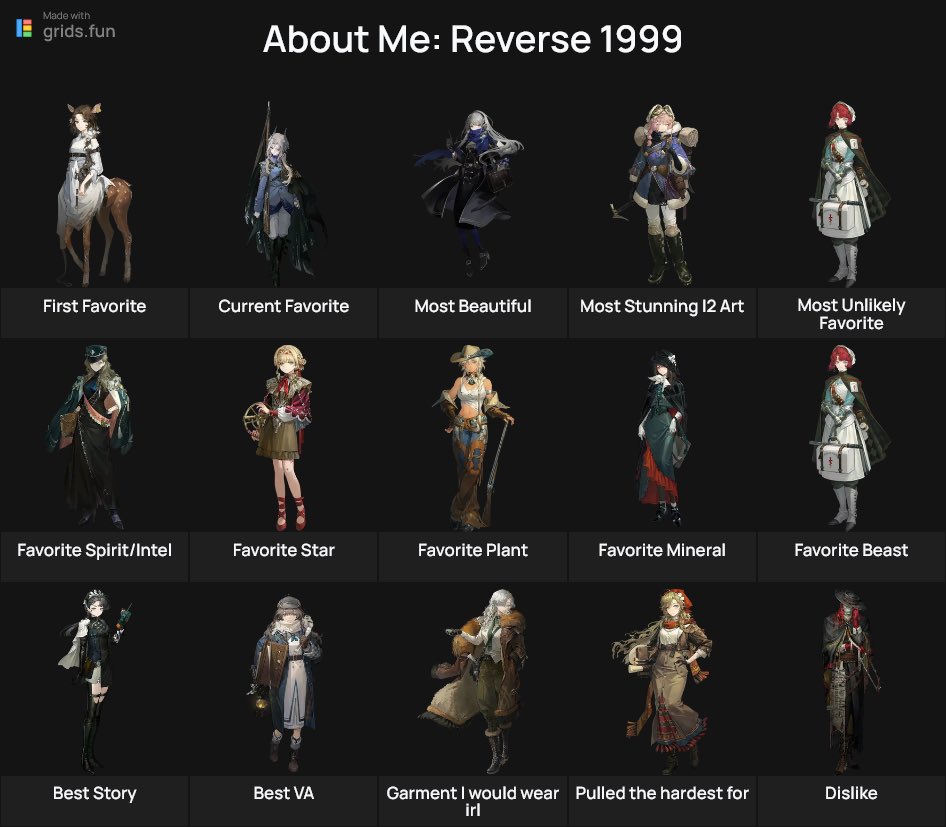
Task: Select the Favorite Mineral character image
Action: click(662, 437)
